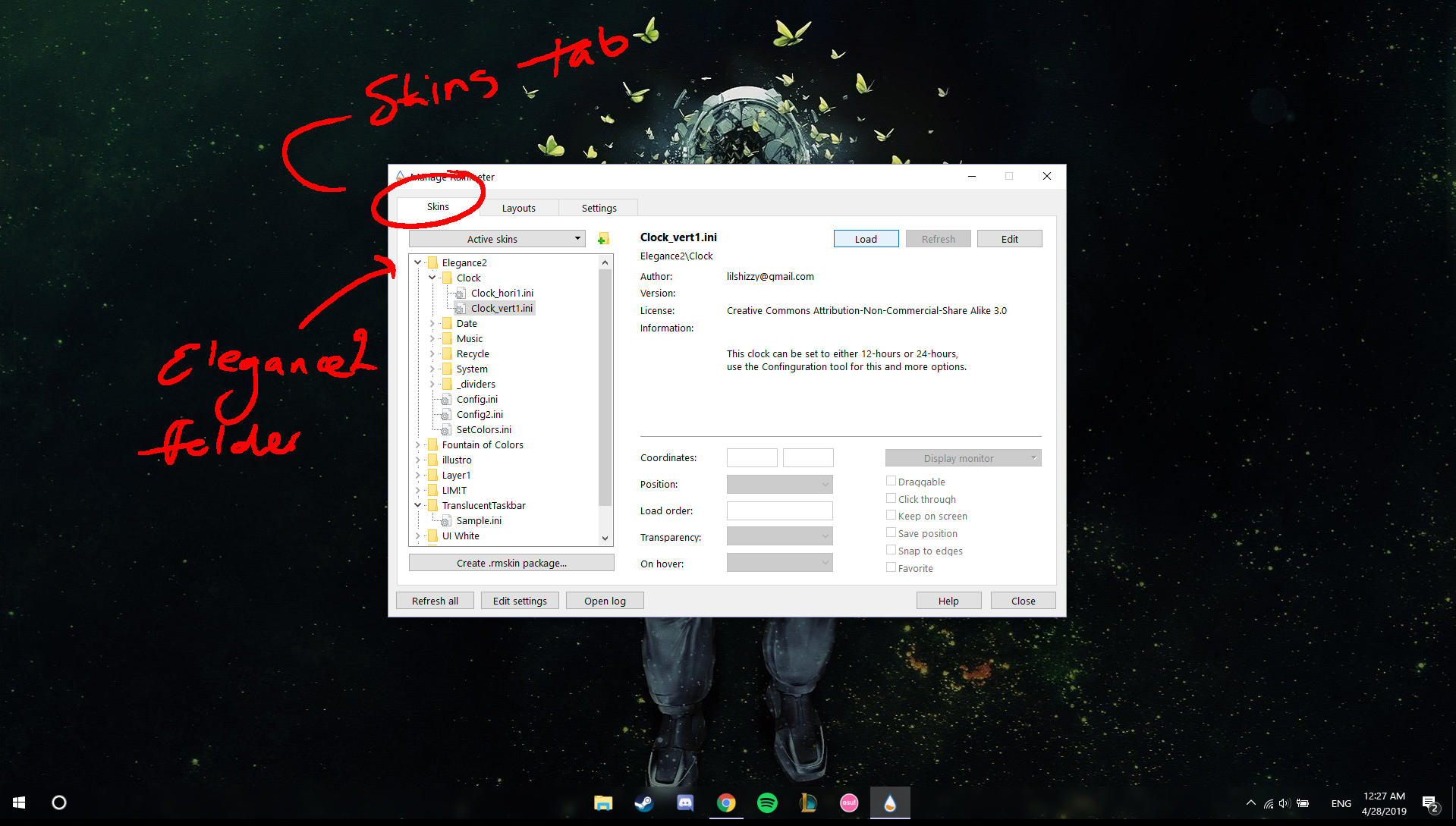Click the Load button for Clock_vert1.ini

point(865,238)
